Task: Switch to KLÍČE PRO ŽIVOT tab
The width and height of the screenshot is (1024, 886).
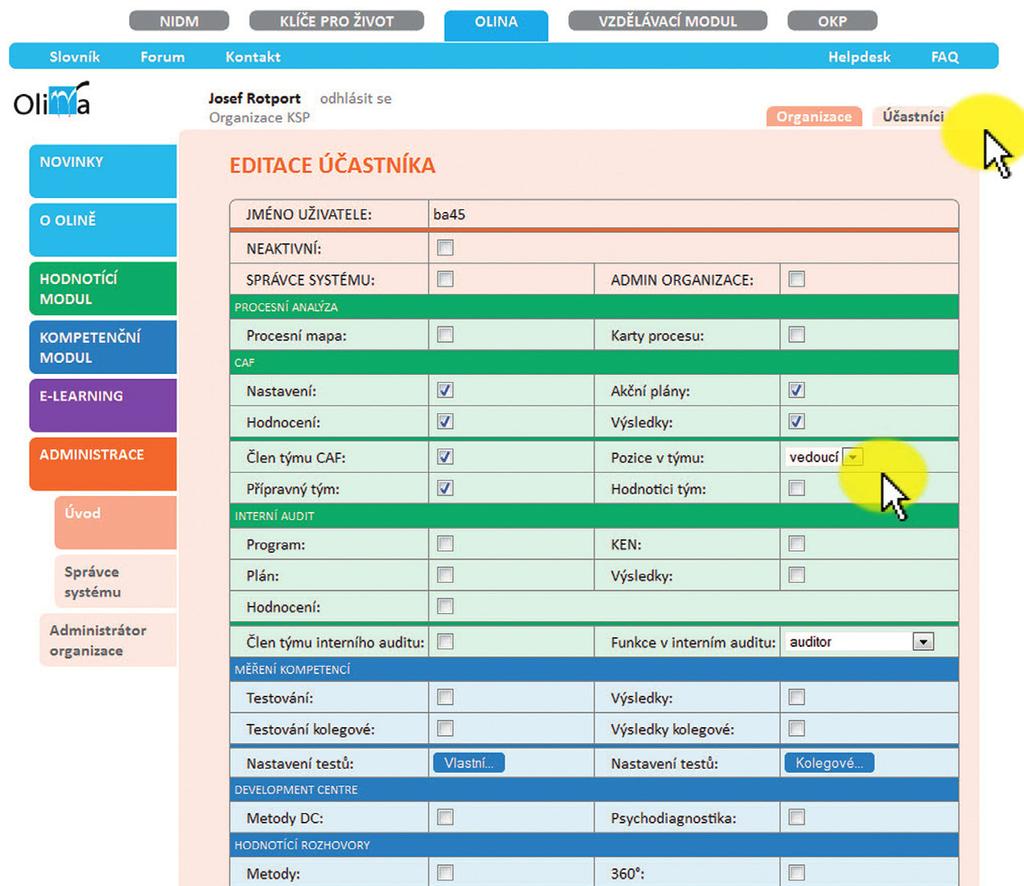Action: tap(336, 21)
